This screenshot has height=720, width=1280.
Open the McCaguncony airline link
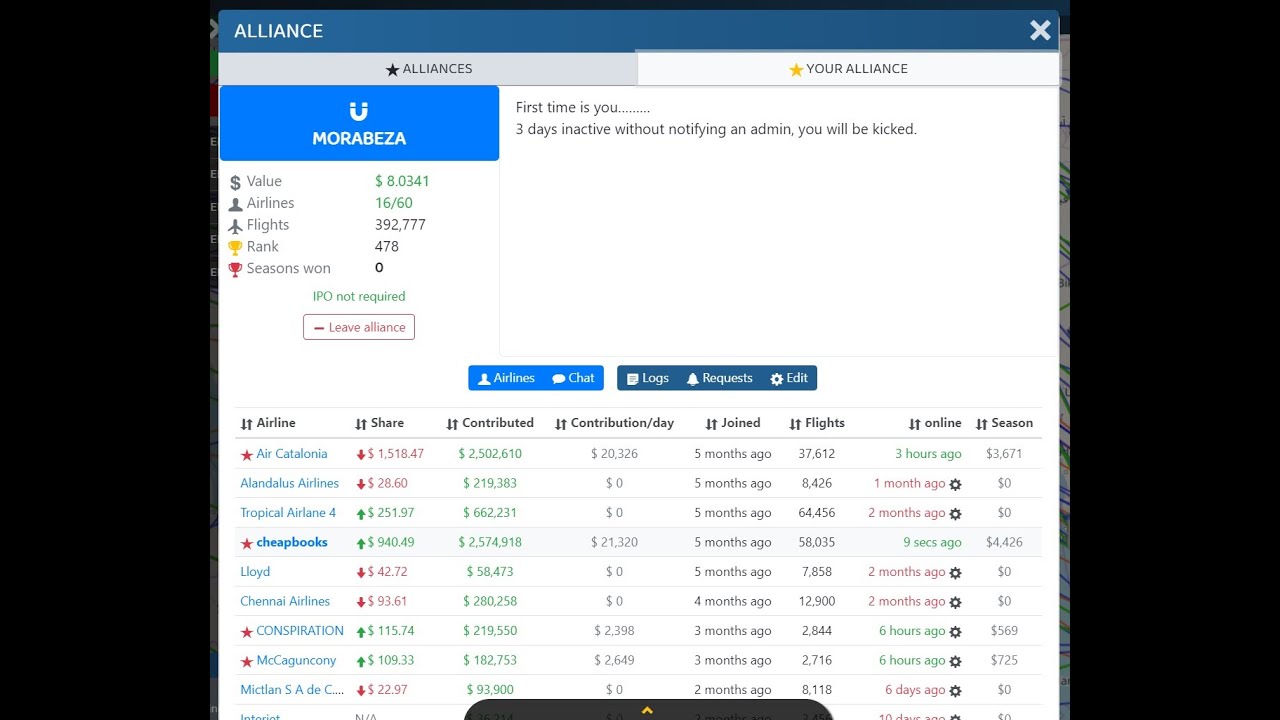pyautogui.click(x=296, y=661)
